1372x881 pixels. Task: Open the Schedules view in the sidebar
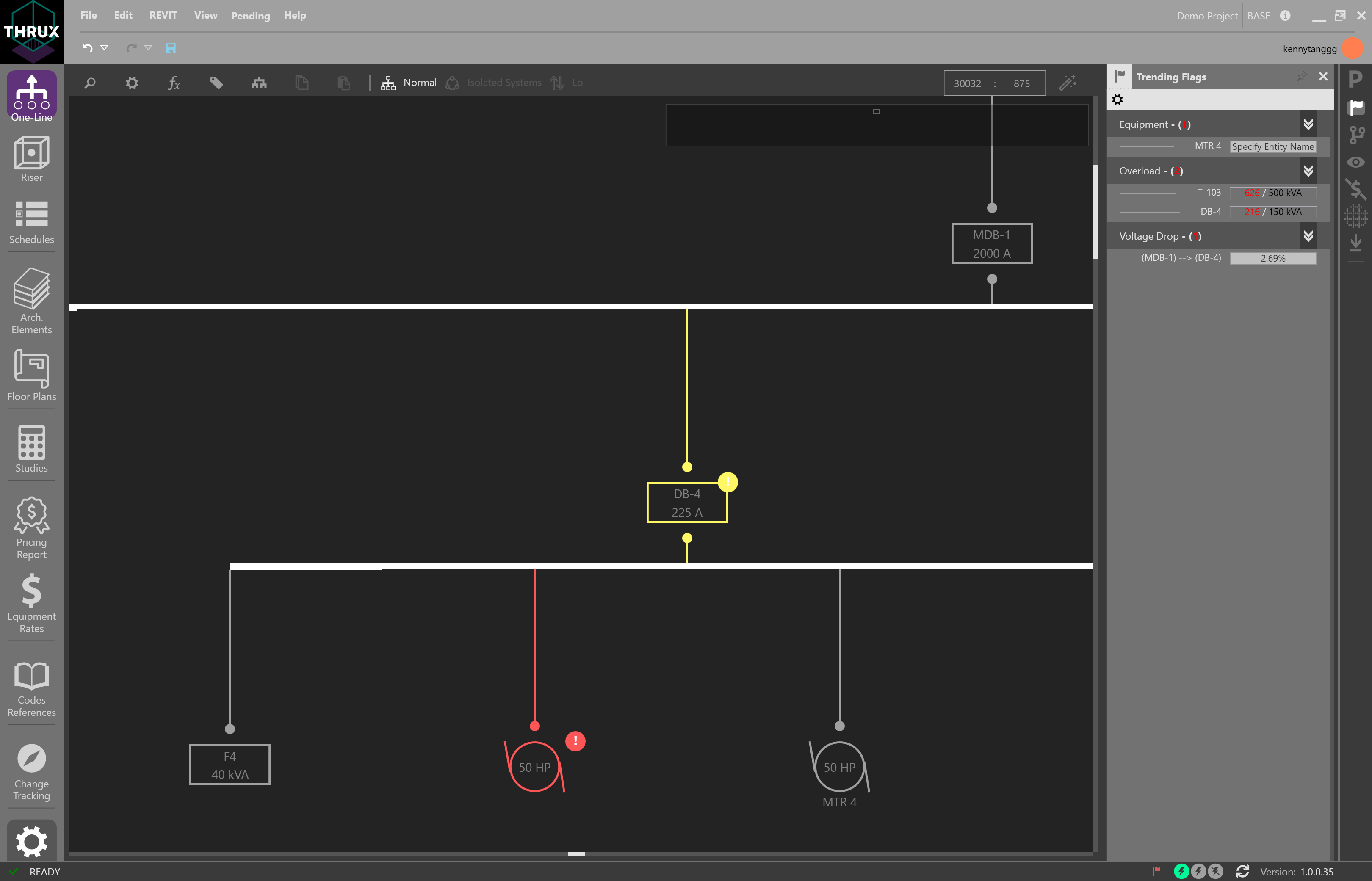31,220
